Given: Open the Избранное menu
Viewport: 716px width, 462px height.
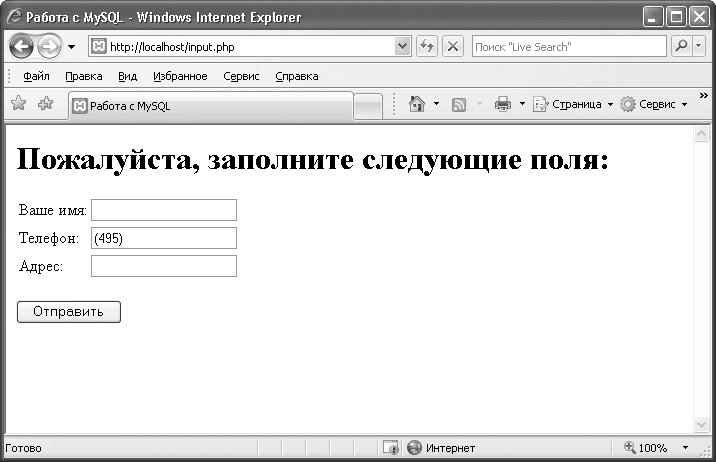Looking at the screenshot, I should point(180,76).
